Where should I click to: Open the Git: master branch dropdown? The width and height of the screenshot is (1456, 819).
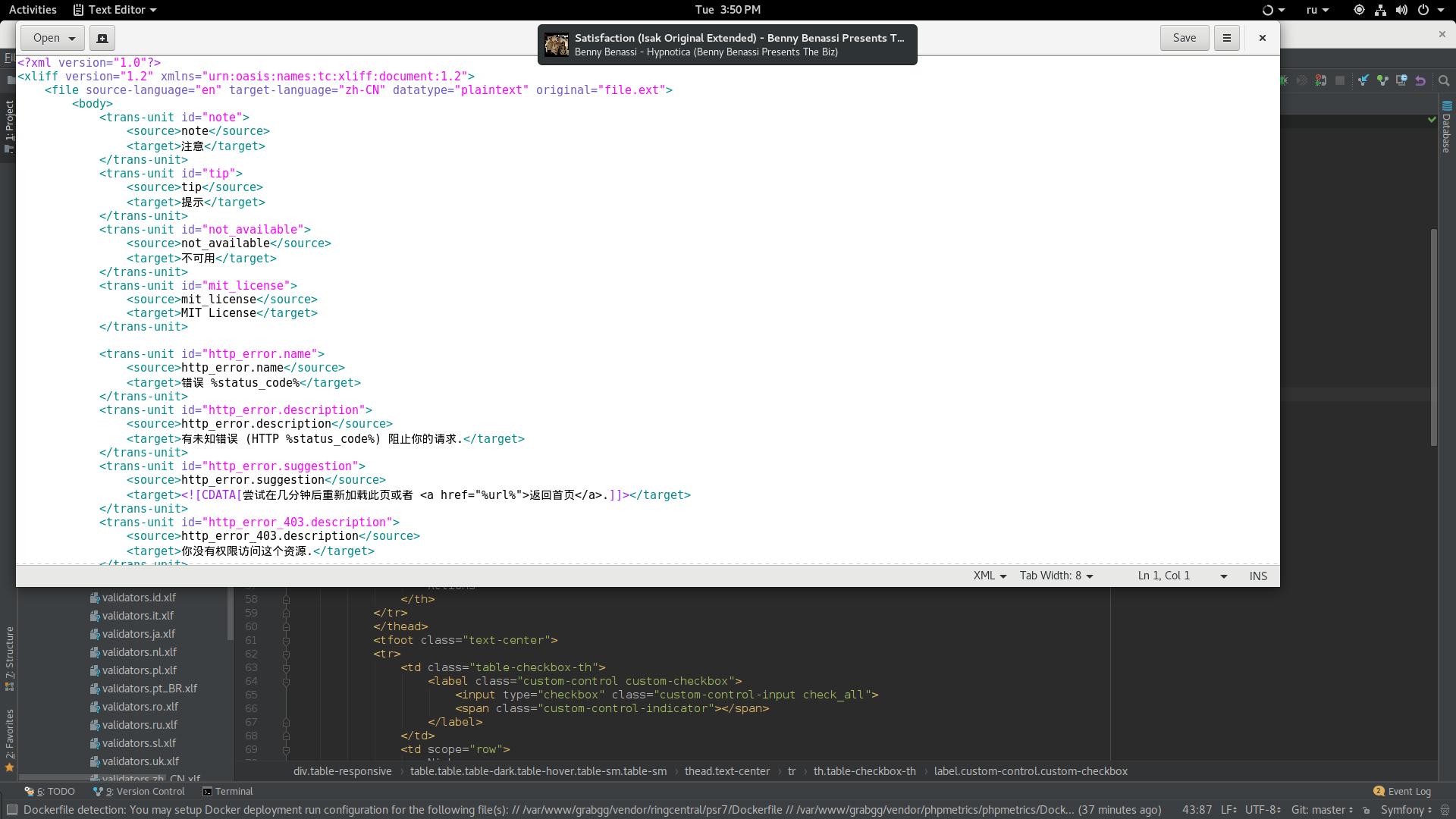coord(1322,810)
